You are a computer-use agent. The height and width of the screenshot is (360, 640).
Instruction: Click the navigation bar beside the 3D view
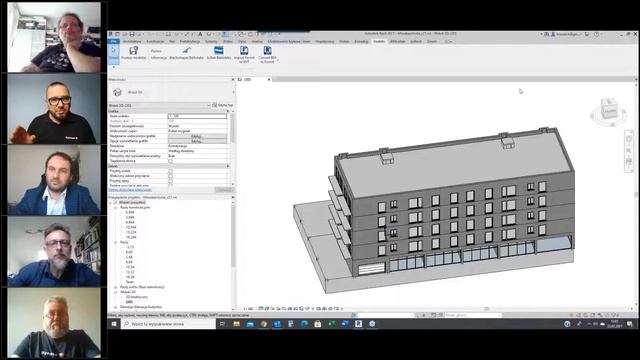coord(629,151)
